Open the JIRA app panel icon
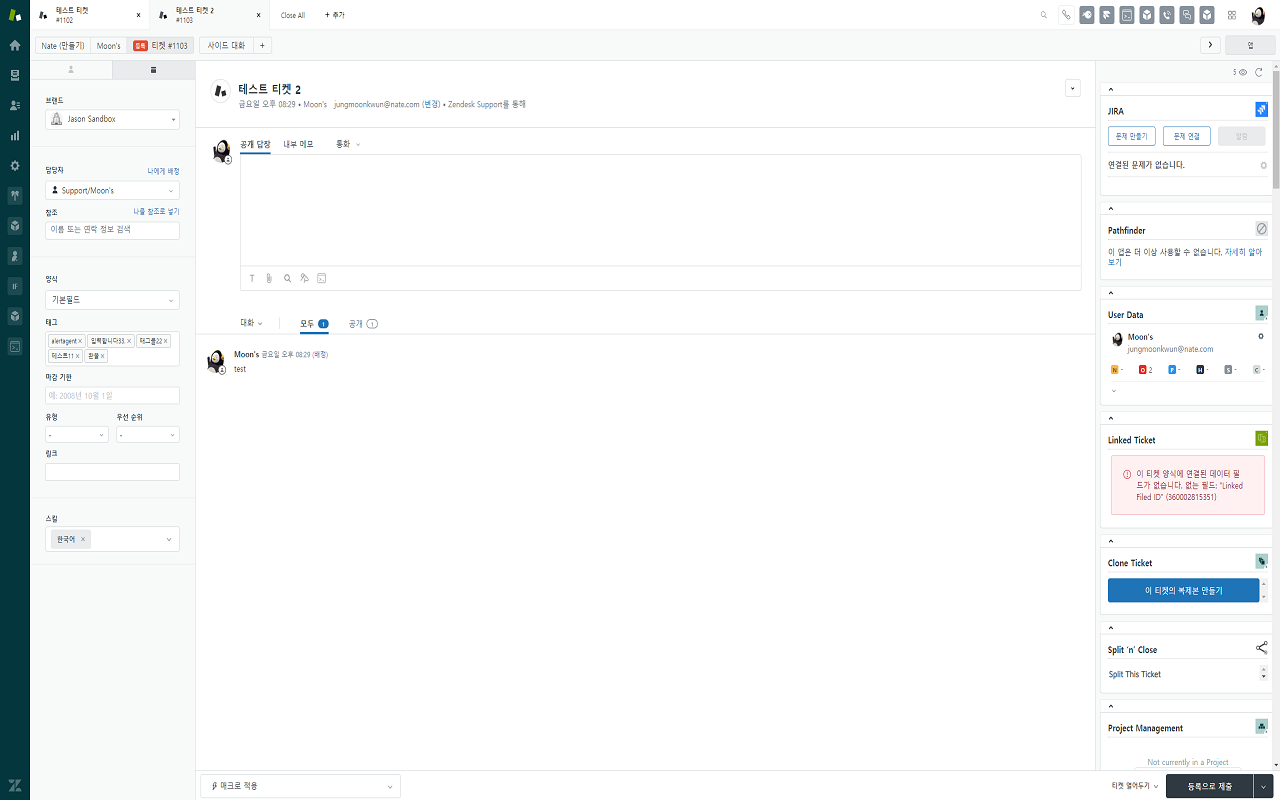 (1261, 109)
